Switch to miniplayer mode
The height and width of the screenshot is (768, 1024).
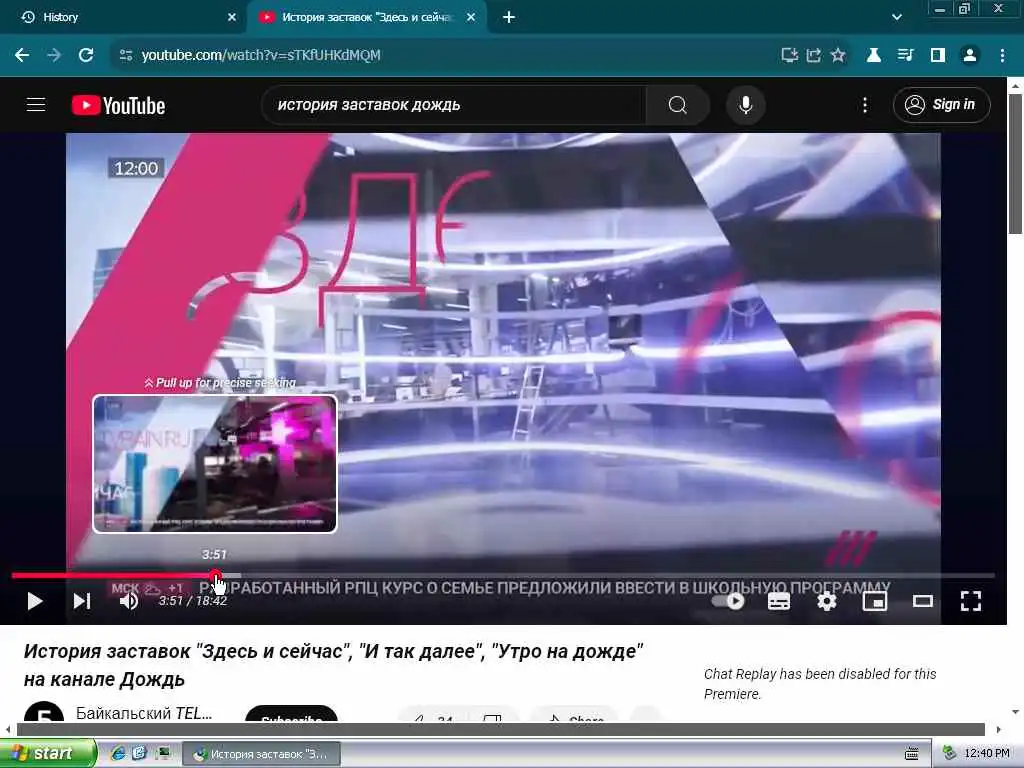coord(874,601)
